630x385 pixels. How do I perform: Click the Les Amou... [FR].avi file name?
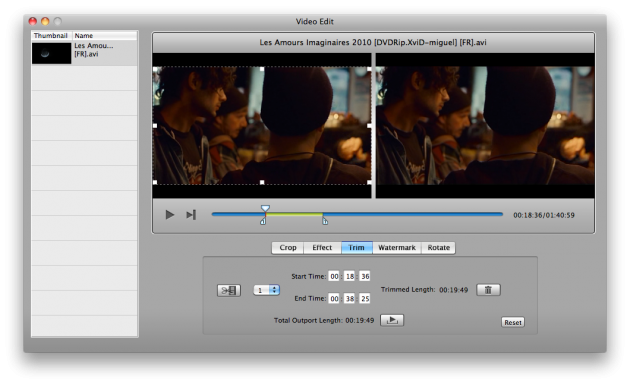pos(94,50)
